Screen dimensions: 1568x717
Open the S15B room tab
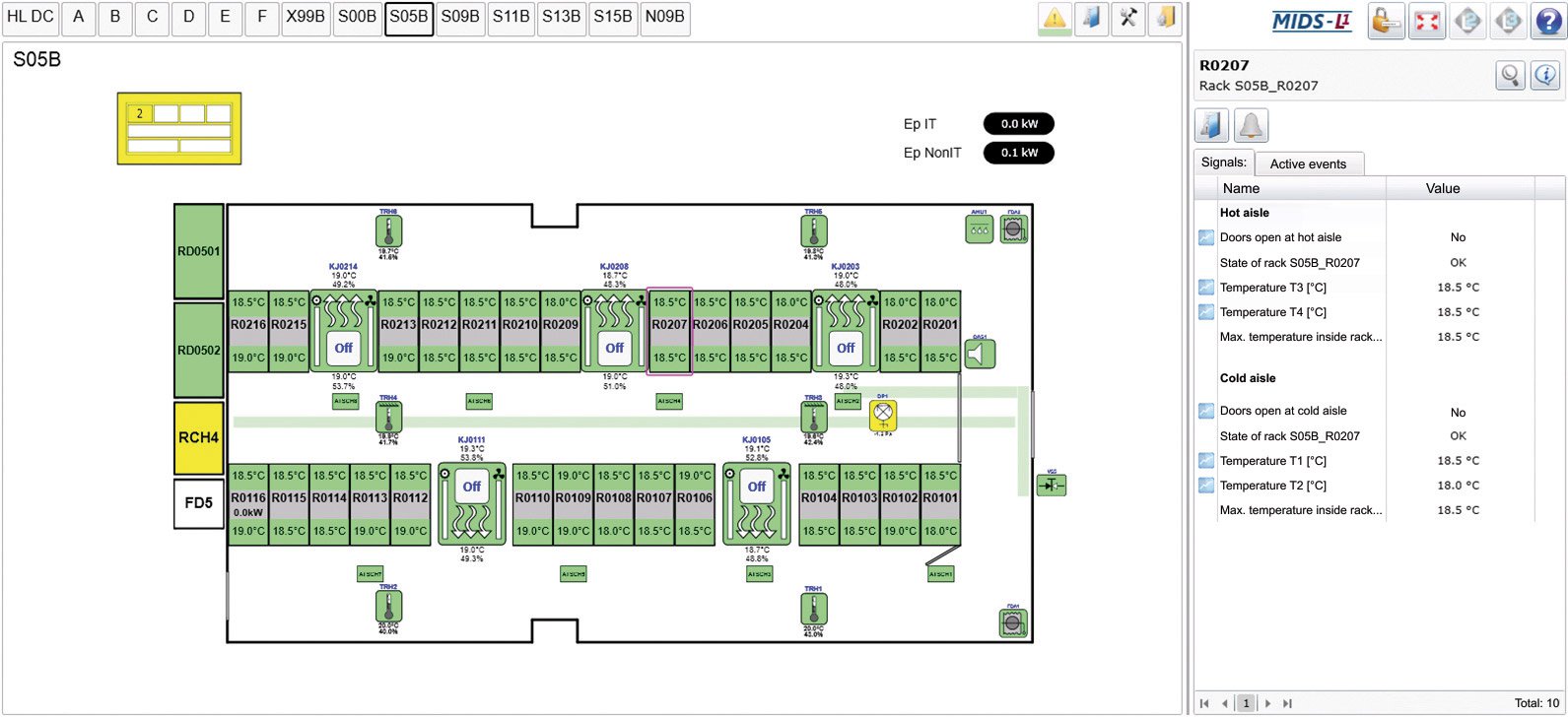pos(613,18)
